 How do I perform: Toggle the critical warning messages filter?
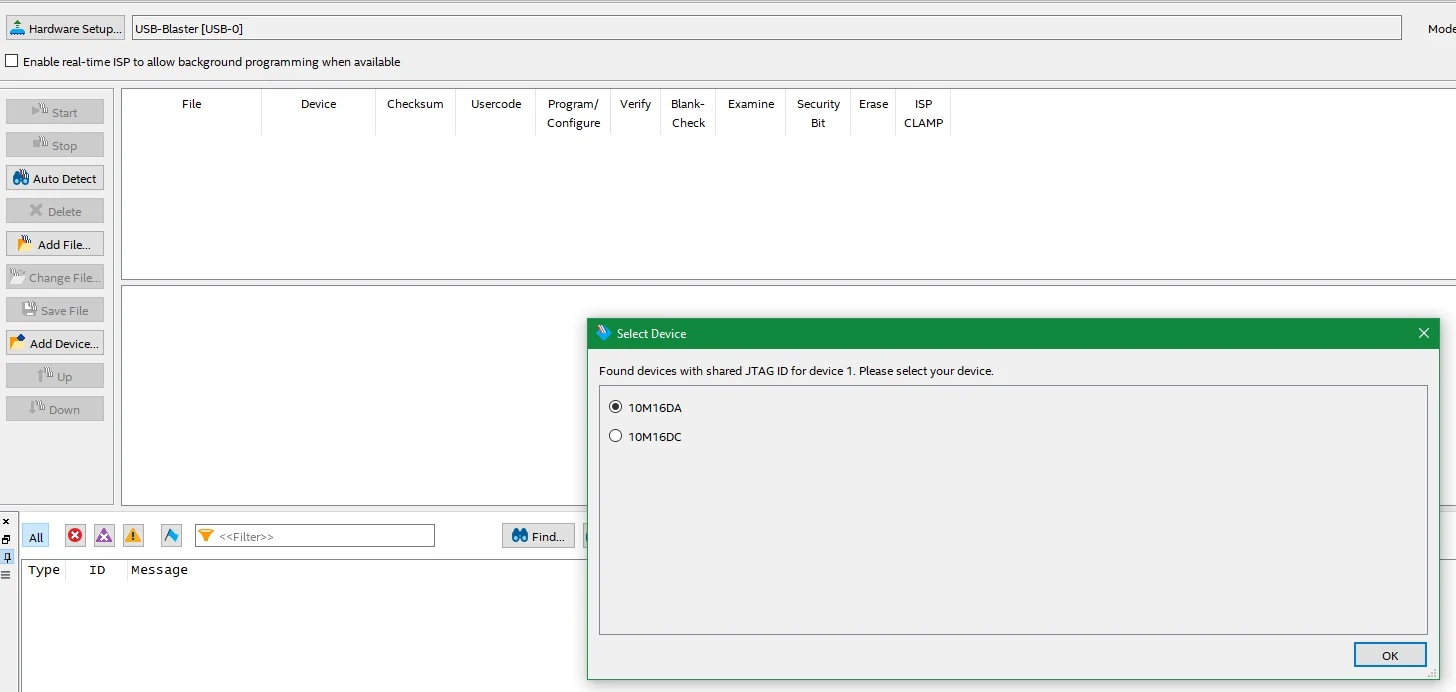[104, 536]
